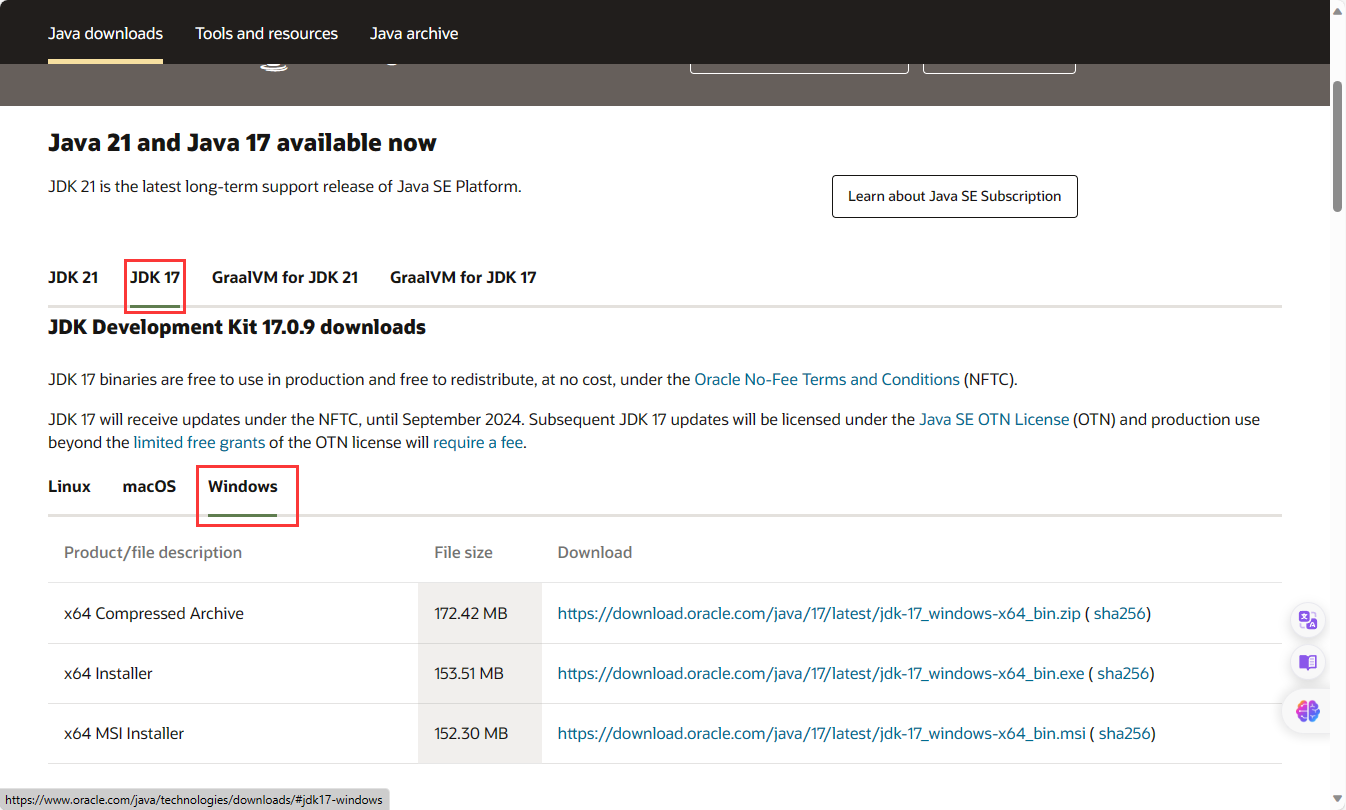Open Java archive tab
This screenshot has height=810, width=1346.
(x=414, y=33)
